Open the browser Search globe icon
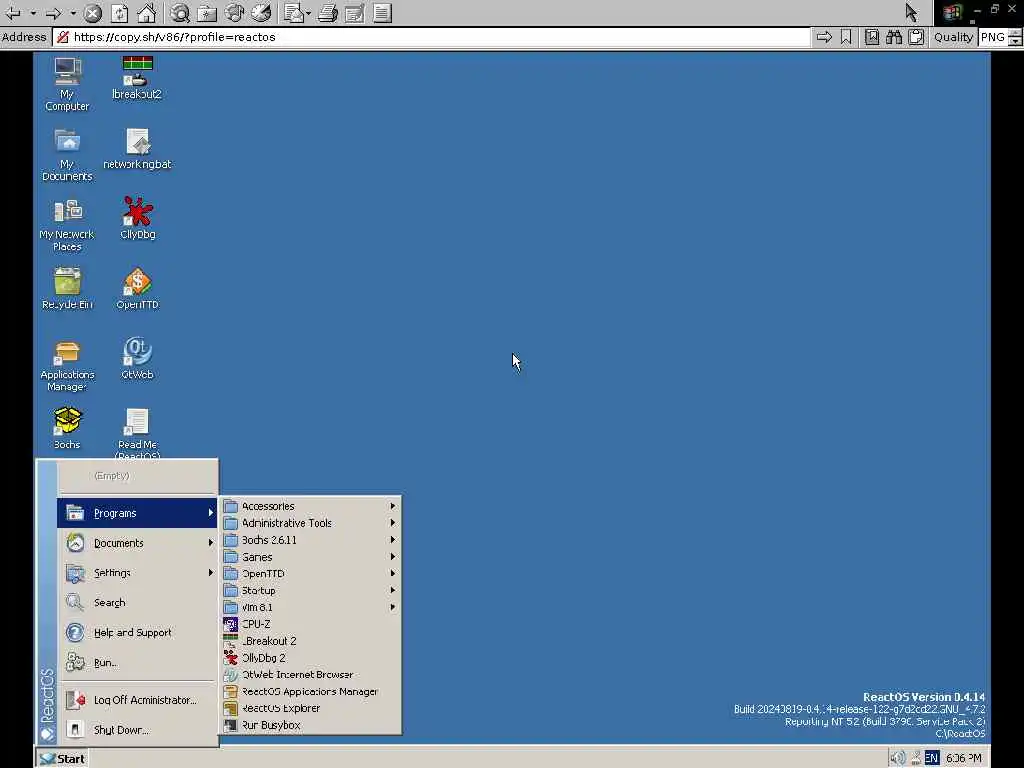This screenshot has height=768, width=1024. click(x=180, y=12)
